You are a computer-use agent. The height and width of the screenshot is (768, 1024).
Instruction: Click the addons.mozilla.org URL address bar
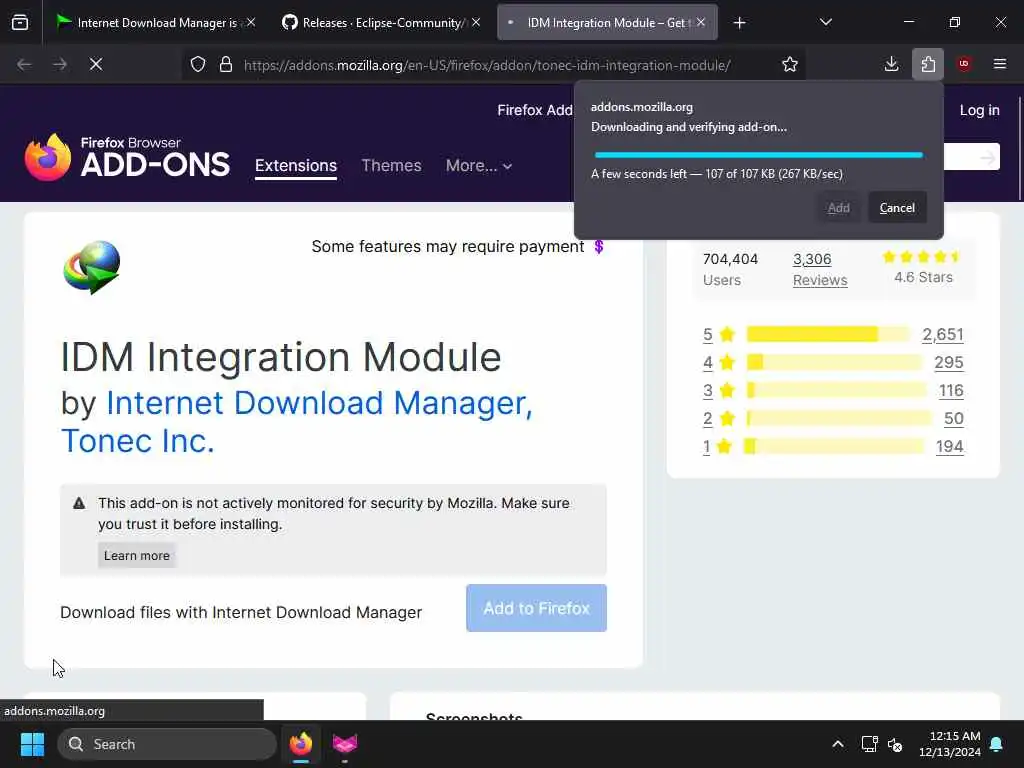coord(487,65)
